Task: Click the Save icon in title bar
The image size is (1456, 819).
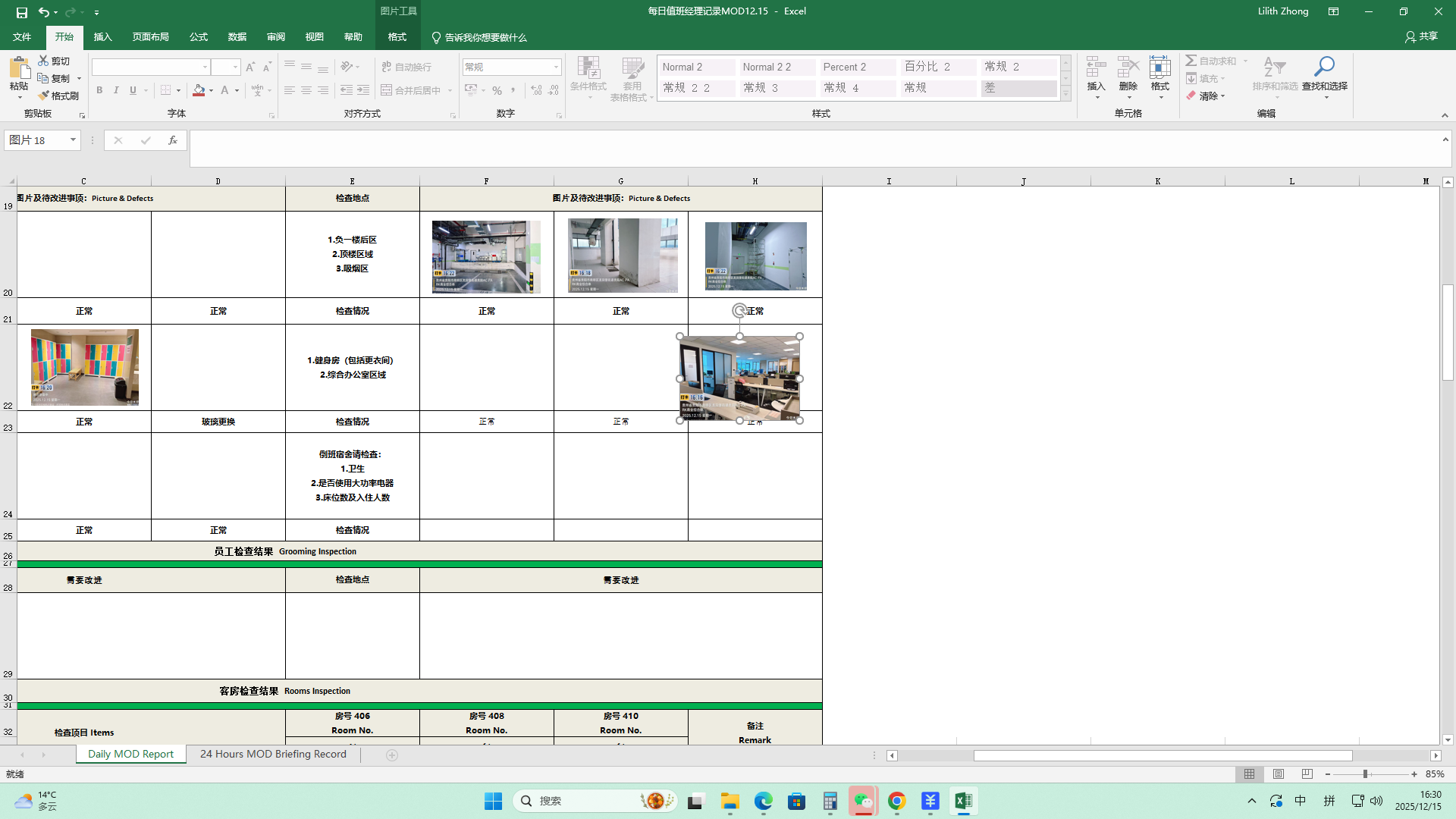Action: click(22, 12)
